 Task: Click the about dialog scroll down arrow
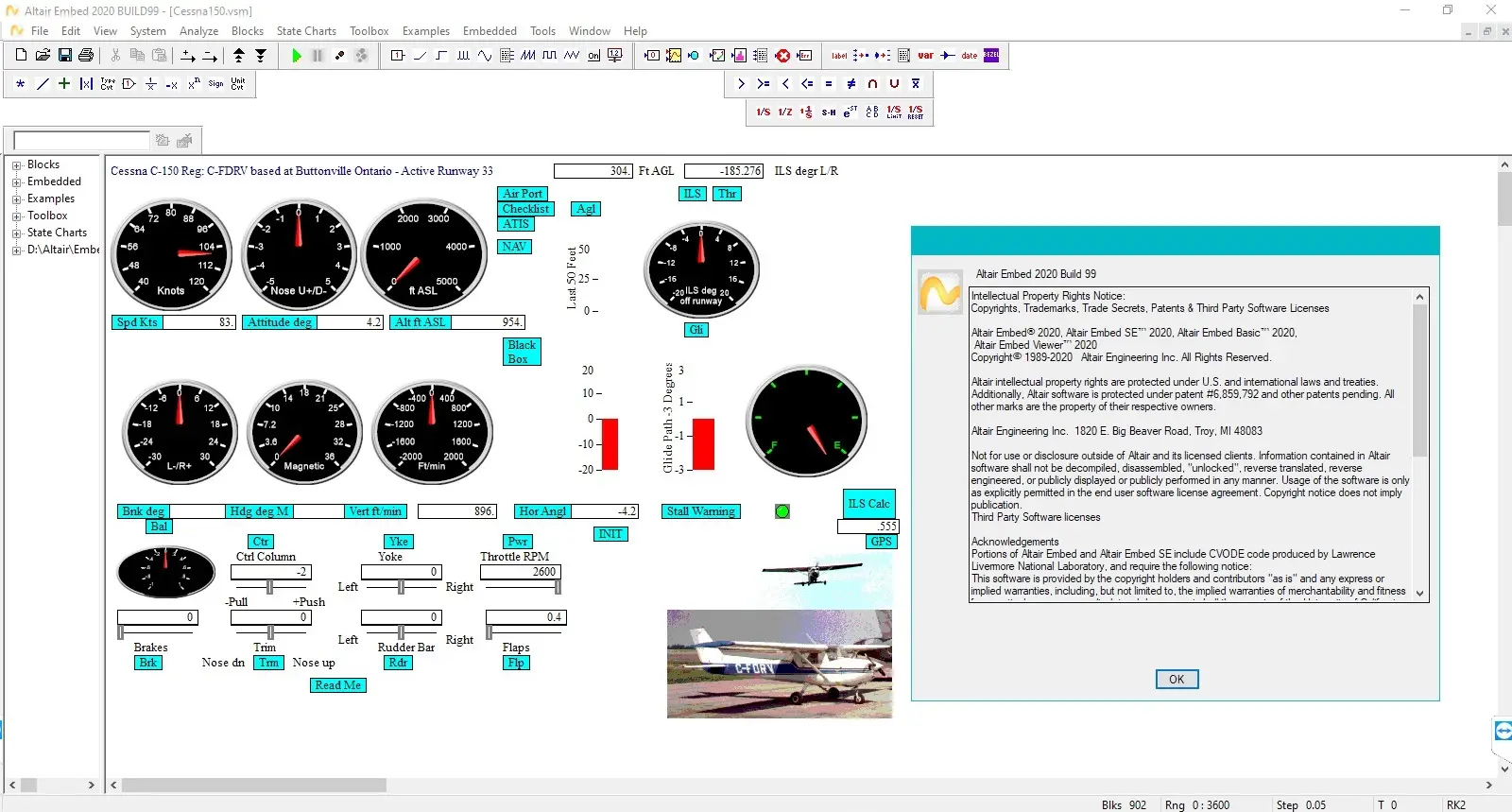point(1419,594)
